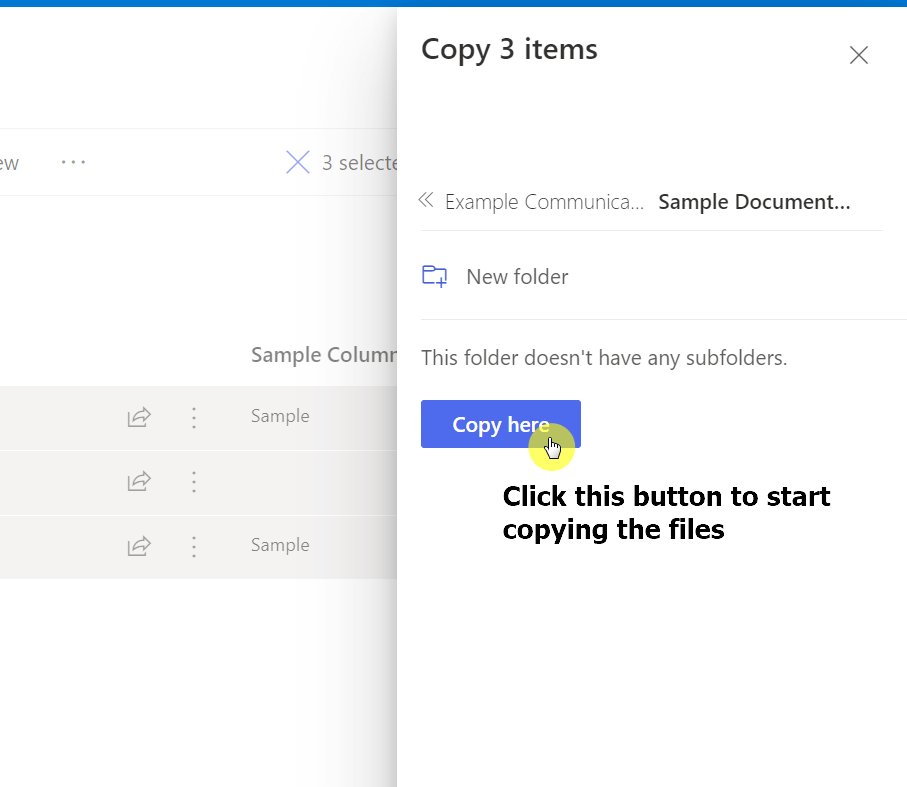The height and width of the screenshot is (787, 907).
Task: Open more actions for first row
Action: coord(194,417)
